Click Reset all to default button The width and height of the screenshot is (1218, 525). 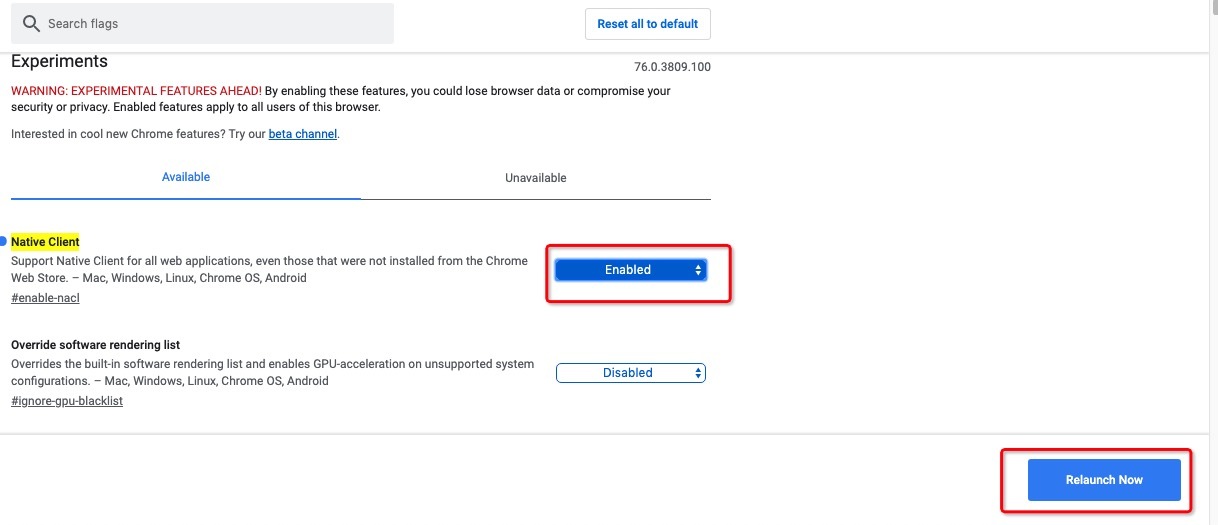(x=648, y=24)
